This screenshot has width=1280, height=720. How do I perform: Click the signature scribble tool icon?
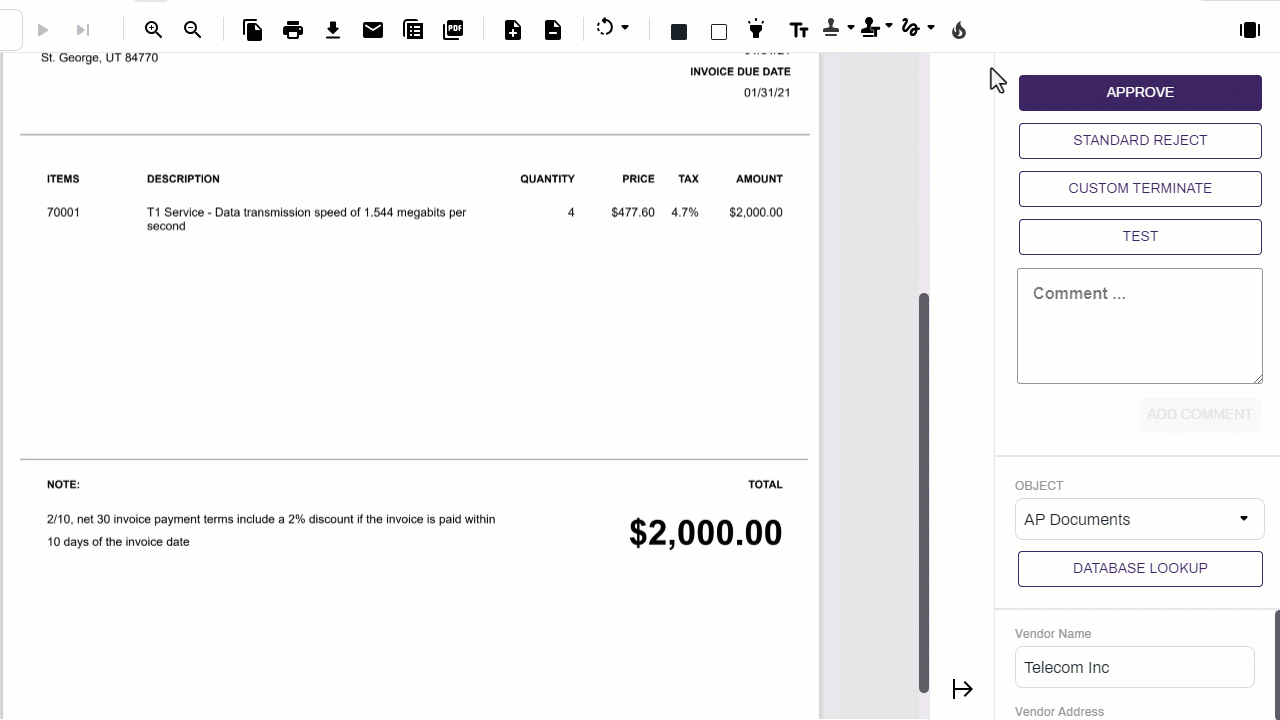(x=911, y=29)
